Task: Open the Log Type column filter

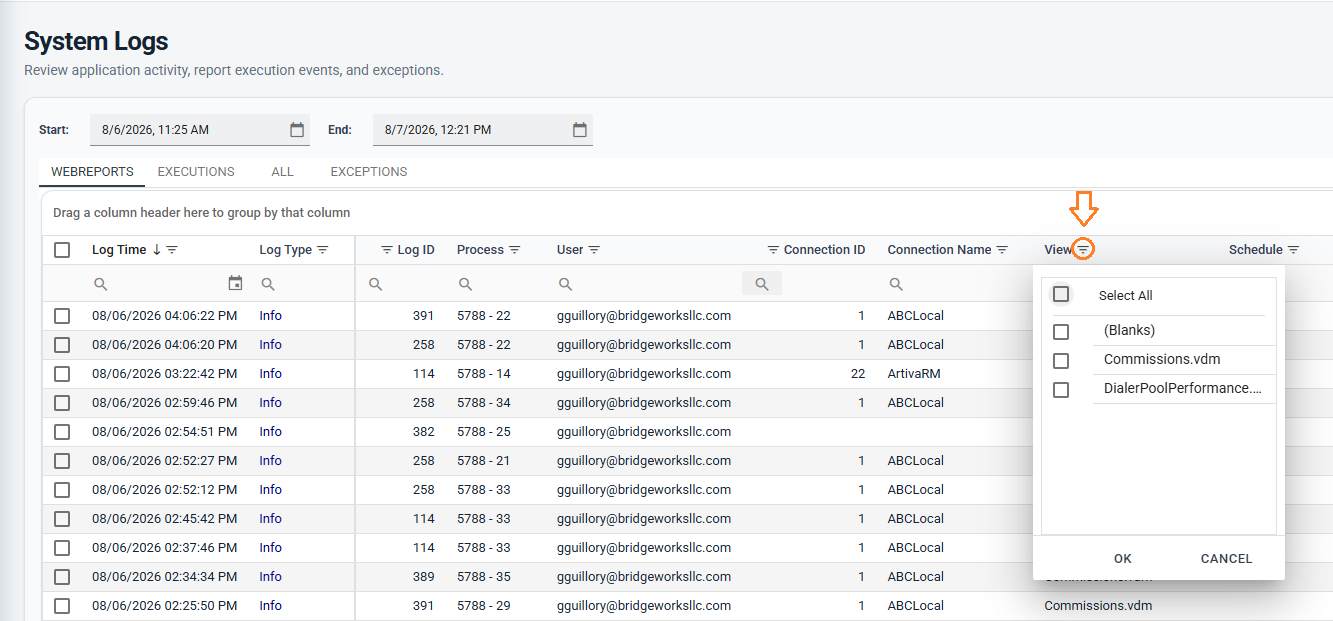Action: pyautogui.click(x=323, y=250)
